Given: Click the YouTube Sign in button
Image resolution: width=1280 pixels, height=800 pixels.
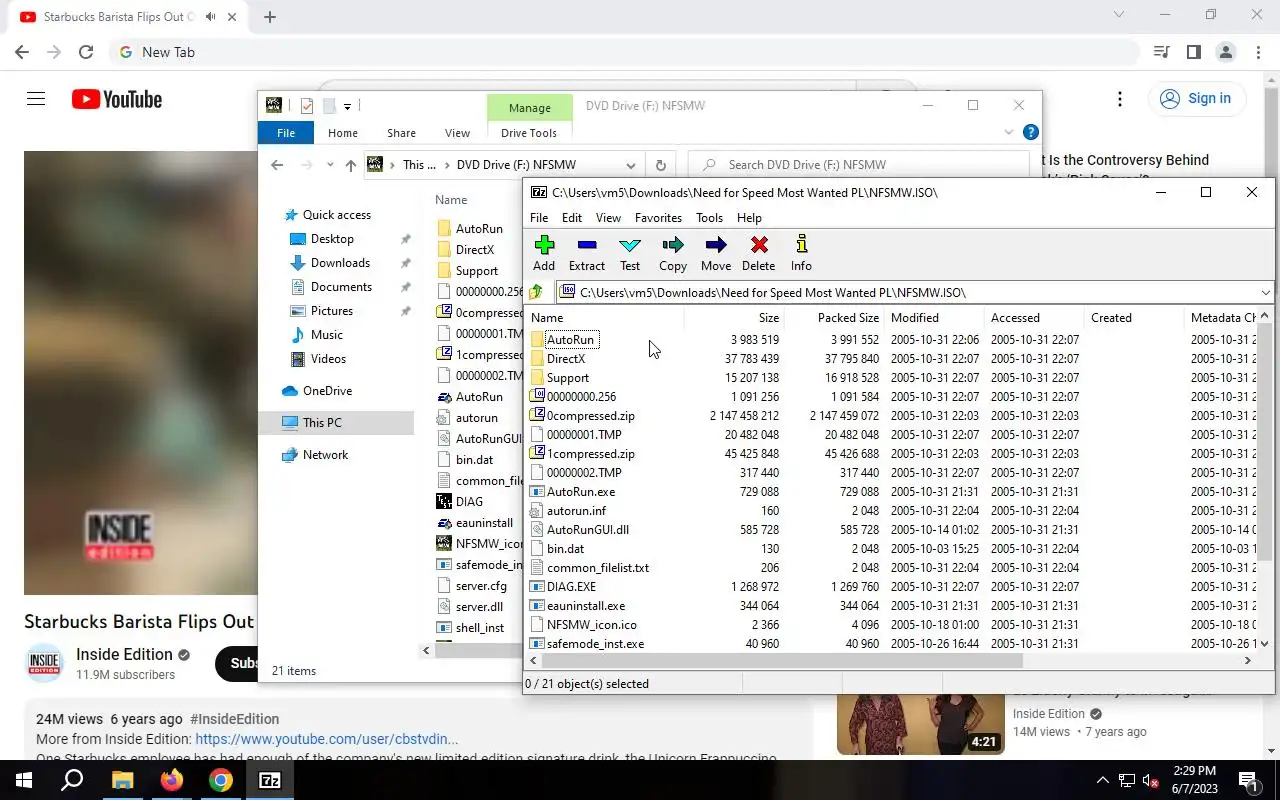Looking at the screenshot, I should click(1196, 98).
